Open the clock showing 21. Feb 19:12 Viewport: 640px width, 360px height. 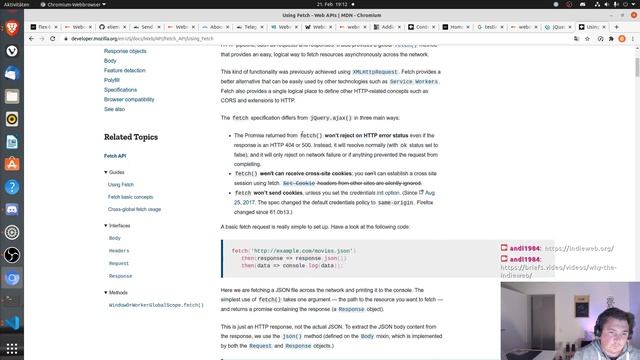[332, 4]
